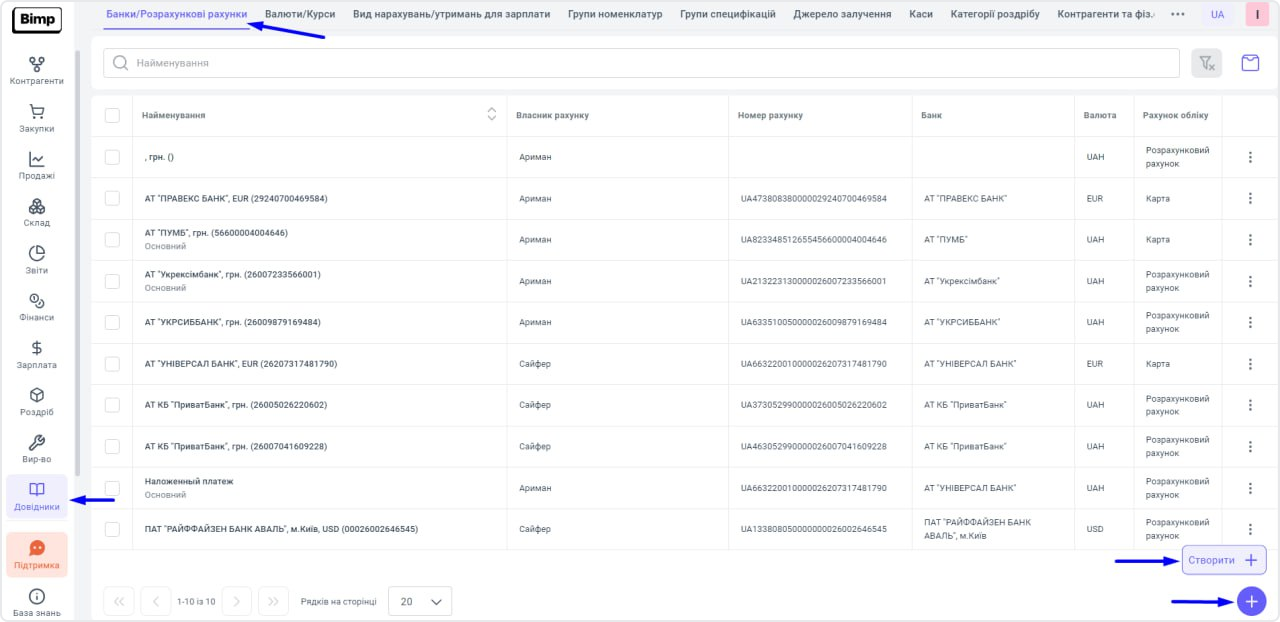Click the archive icon beside search
Image resolution: width=1280 pixels, height=622 pixels.
click(1250, 63)
